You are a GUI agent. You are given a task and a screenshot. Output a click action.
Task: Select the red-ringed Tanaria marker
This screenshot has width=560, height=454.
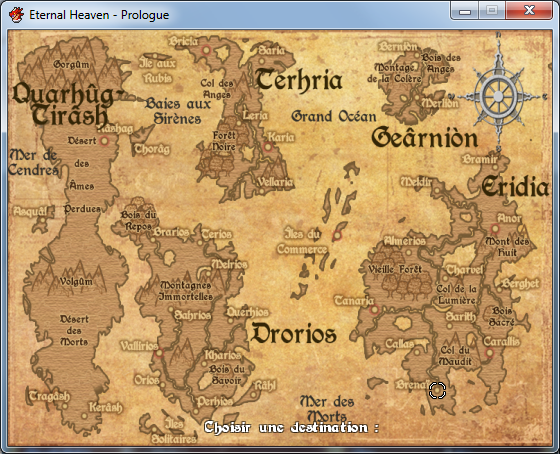pyautogui.click(x=374, y=309)
